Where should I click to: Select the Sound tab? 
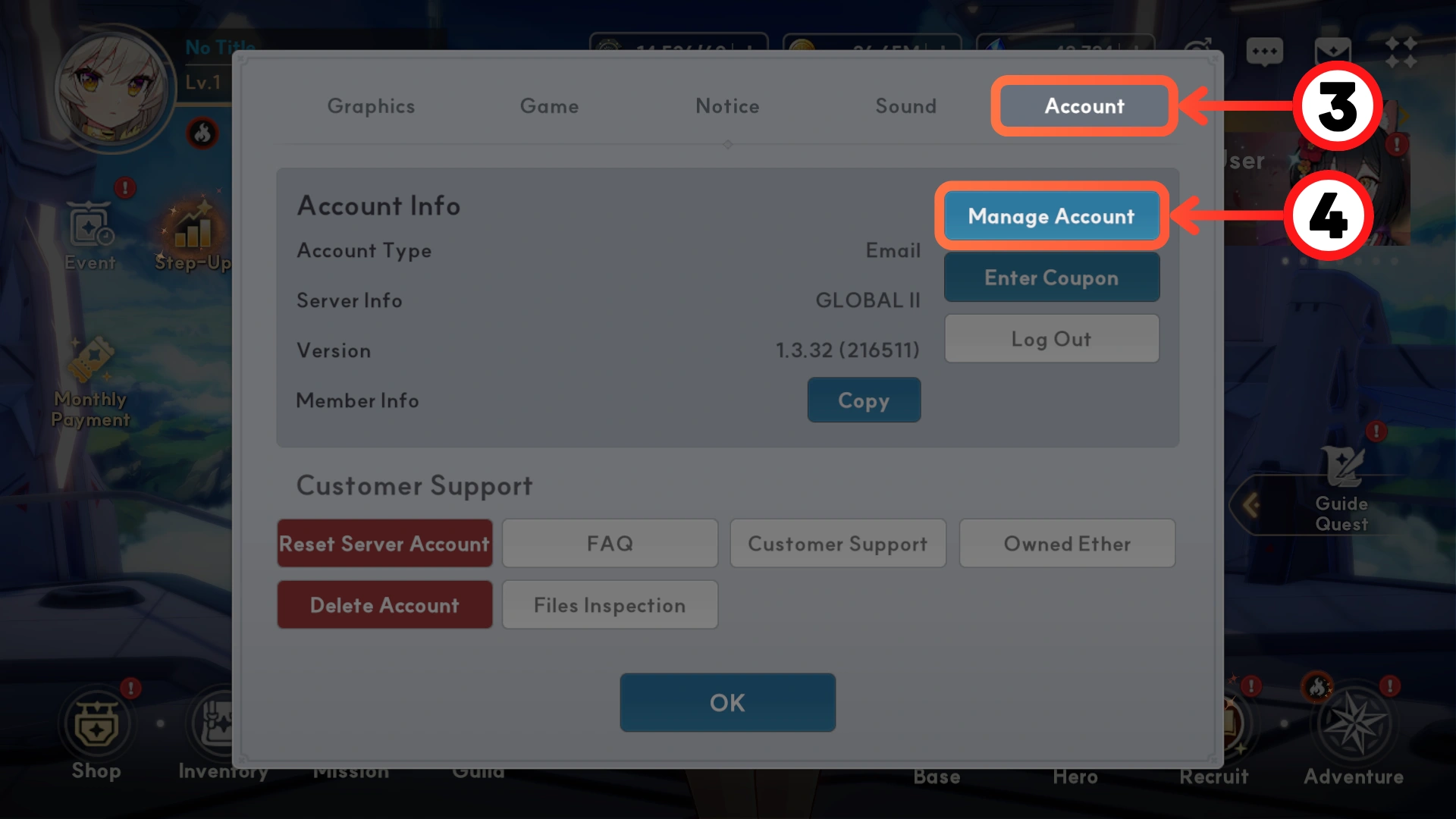pyautogui.click(x=905, y=106)
